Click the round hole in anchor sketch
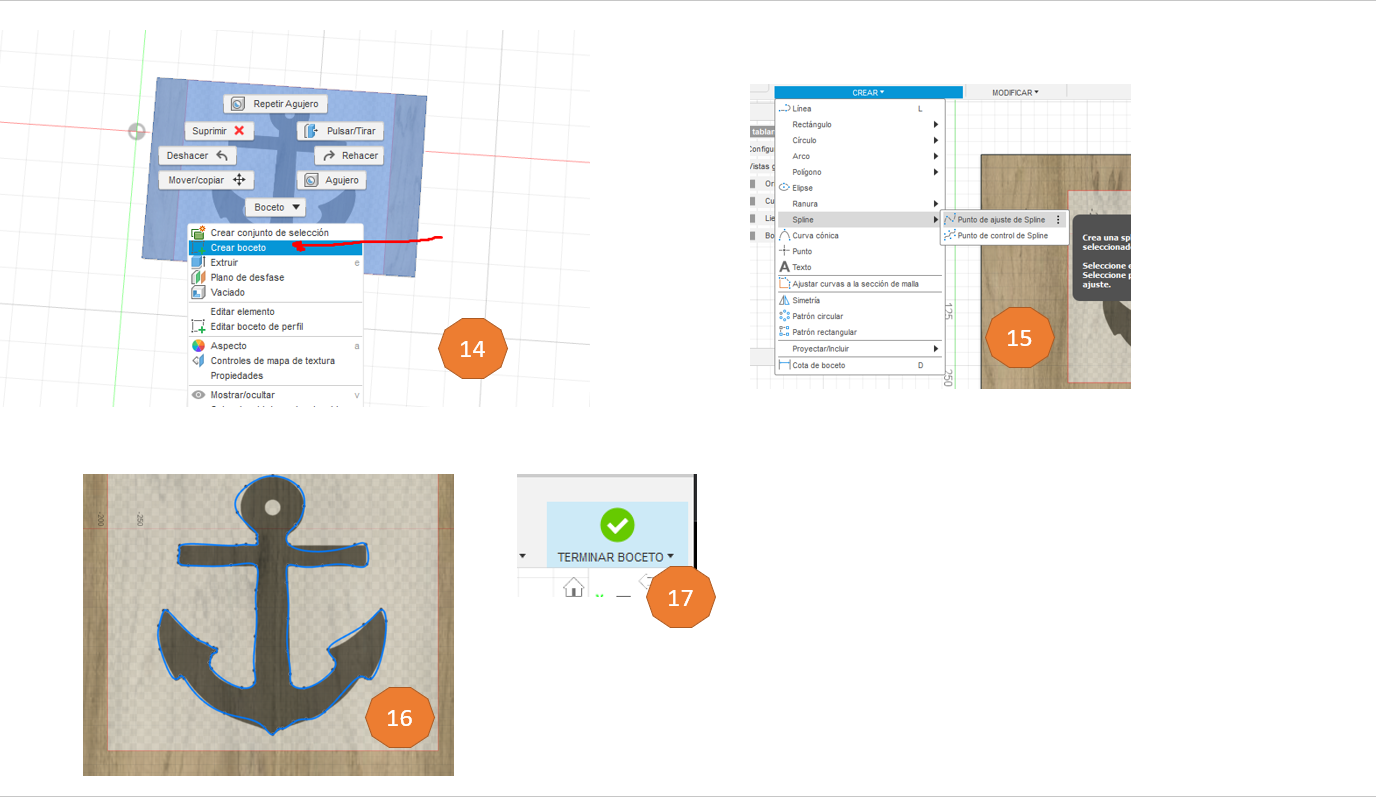1376x797 pixels. click(272, 508)
